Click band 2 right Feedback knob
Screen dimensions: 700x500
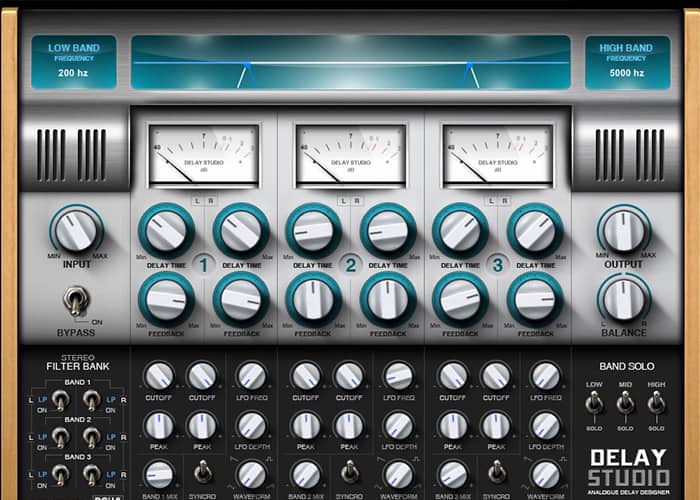[x=388, y=300]
